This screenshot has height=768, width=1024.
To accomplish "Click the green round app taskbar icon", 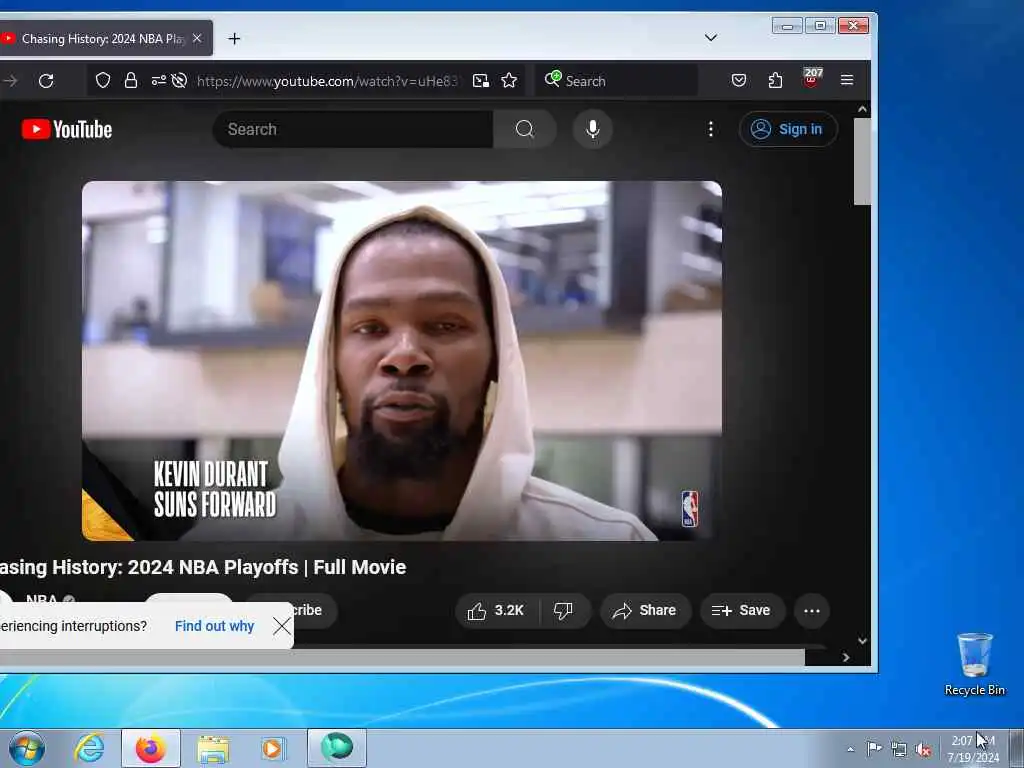I will (x=337, y=748).
